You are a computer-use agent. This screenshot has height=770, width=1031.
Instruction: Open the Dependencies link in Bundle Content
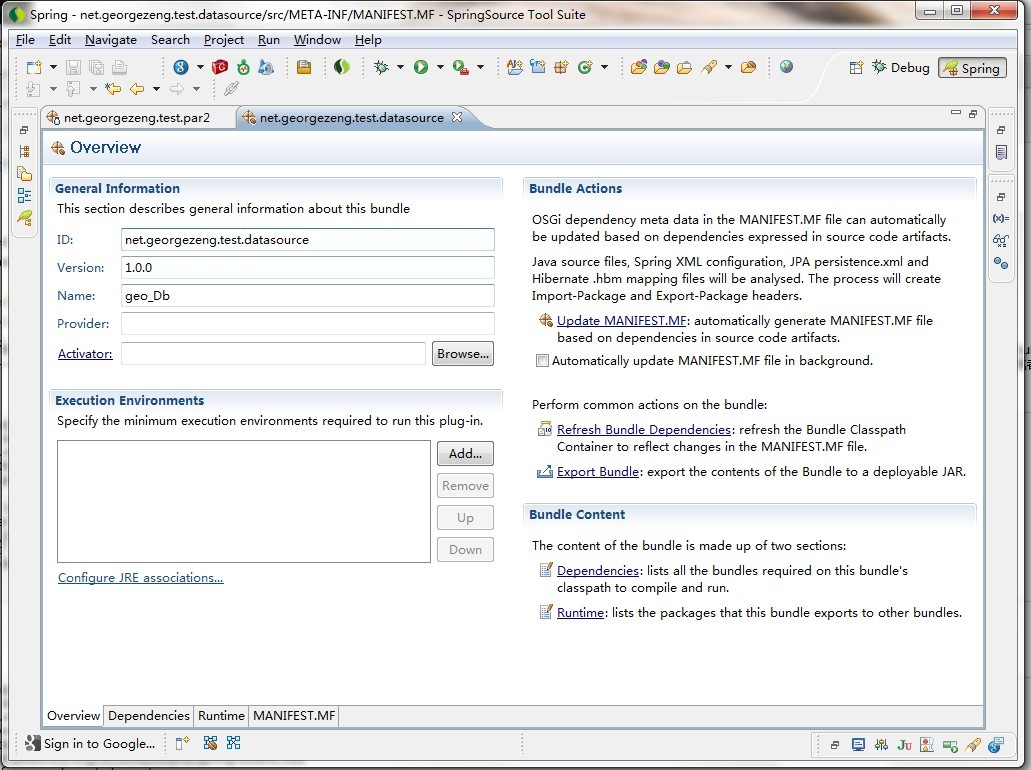tap(598, 570)
